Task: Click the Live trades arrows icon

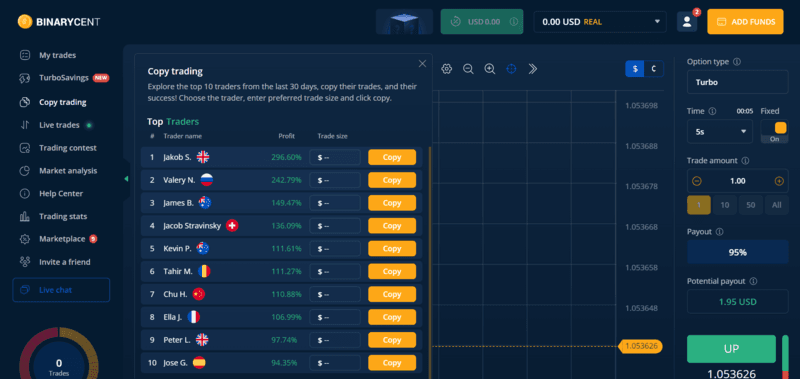Action: (x=24, y=125)
